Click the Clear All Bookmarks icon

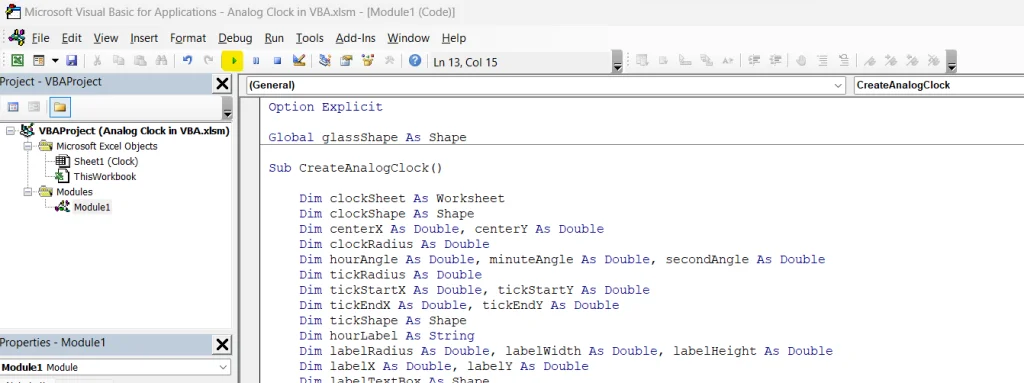coord(933,61)
